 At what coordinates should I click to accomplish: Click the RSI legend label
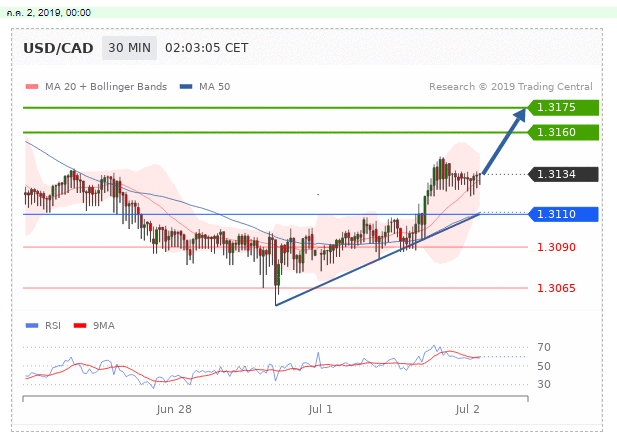[53, 325]
